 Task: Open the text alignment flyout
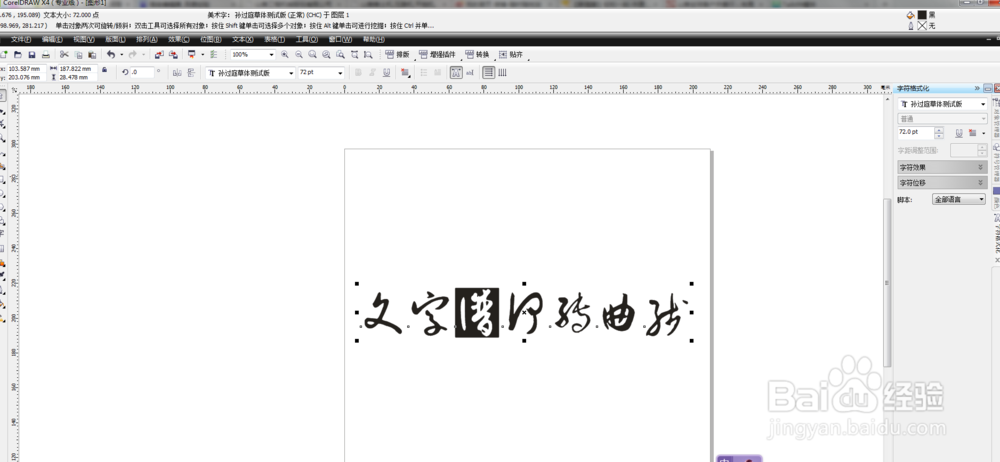coord(405,73)
